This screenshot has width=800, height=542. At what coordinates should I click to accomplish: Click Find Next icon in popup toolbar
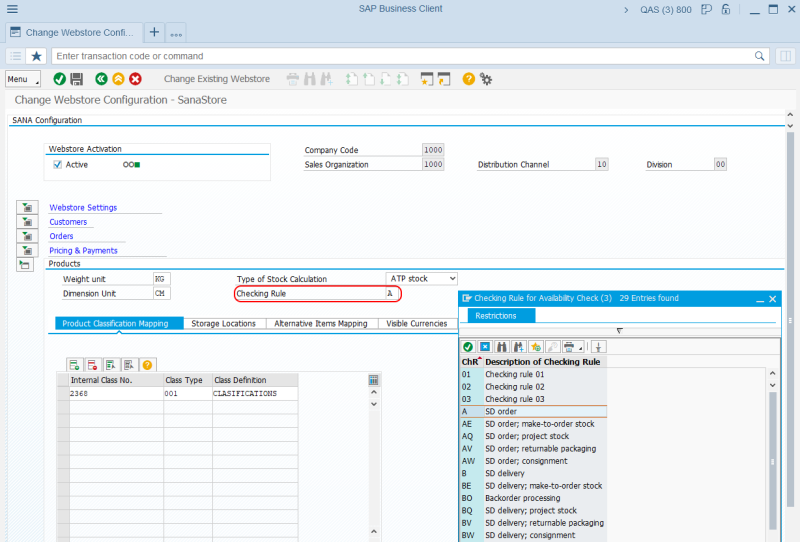click(x=518, y=347)
